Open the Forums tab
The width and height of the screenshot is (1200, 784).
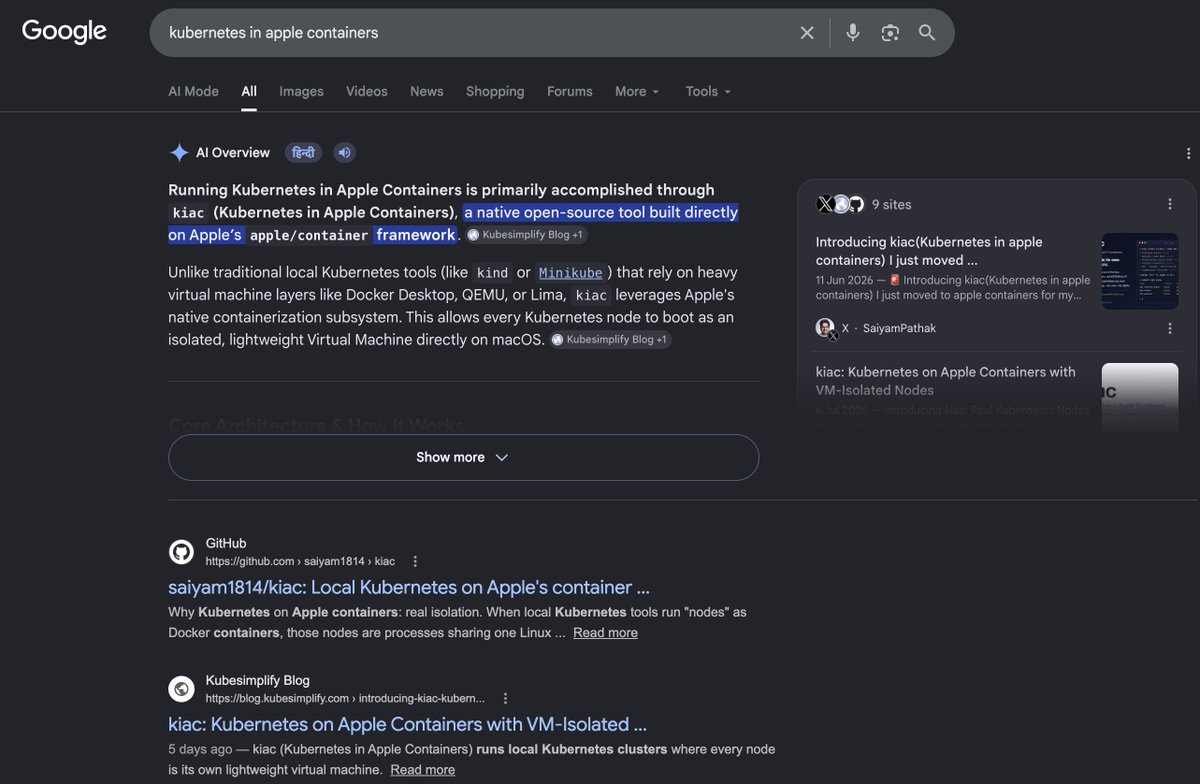570,91
